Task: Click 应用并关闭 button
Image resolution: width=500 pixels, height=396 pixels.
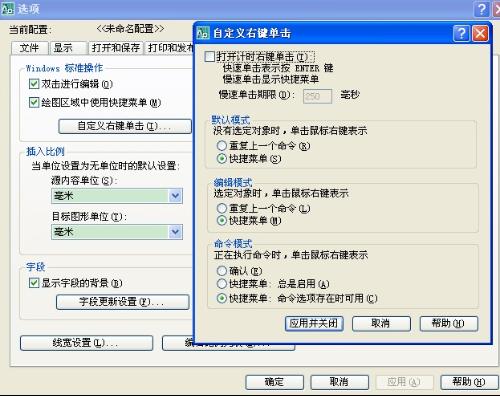Action: 314,323
